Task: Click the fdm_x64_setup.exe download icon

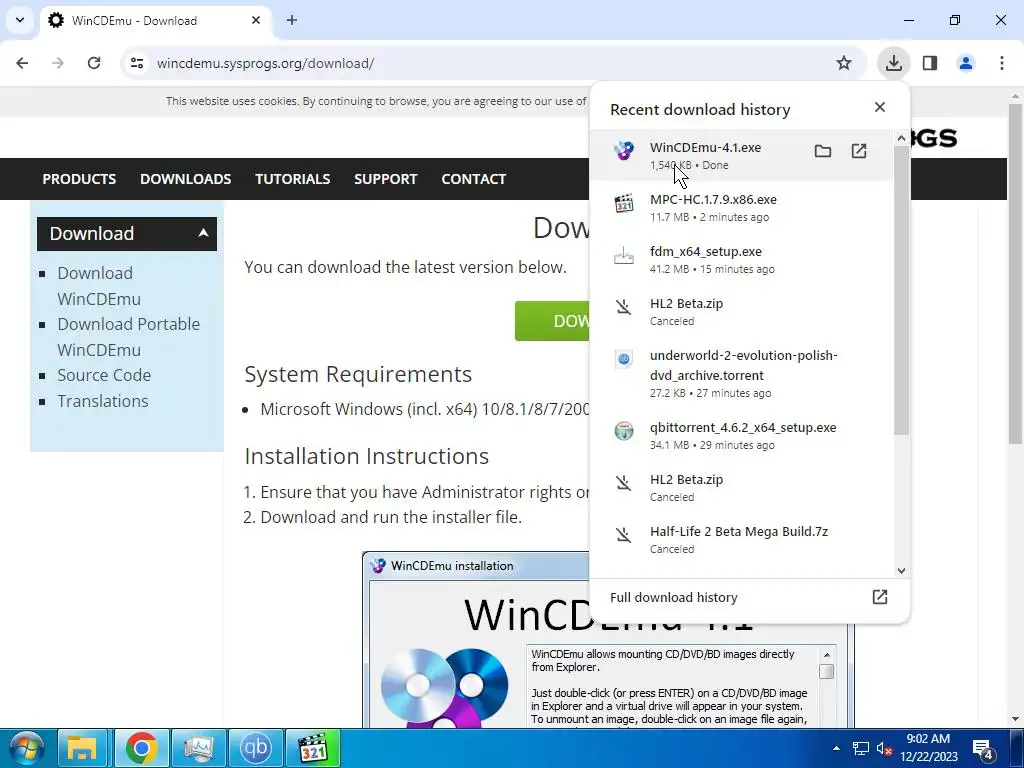Action: (624, 255)
